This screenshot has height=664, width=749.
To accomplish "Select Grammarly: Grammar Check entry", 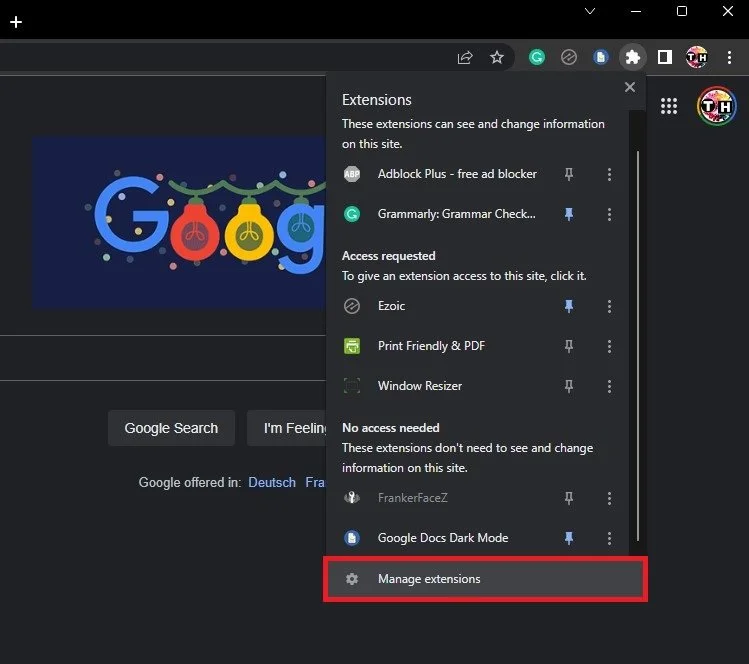I will point(457,214).
